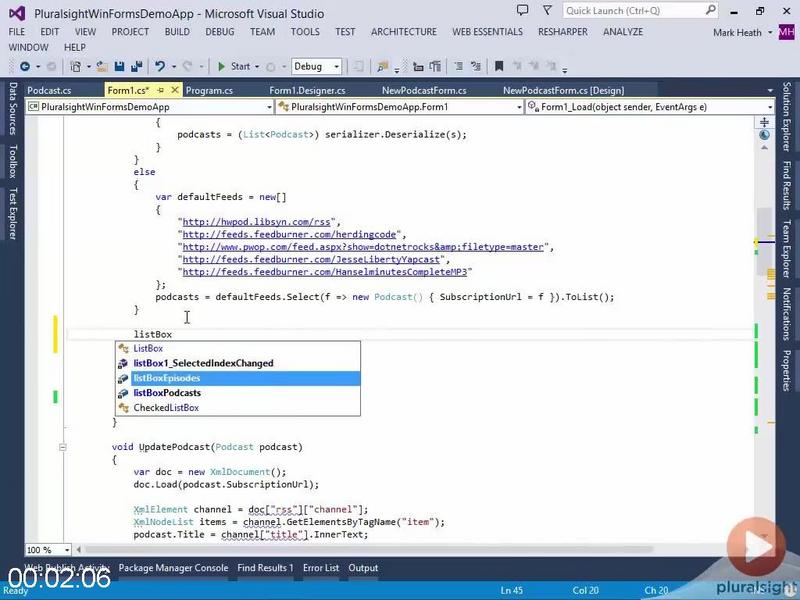Close the Form1.cs tab with its X
Viewport: 800px width, 600px height.
[174, 90]
